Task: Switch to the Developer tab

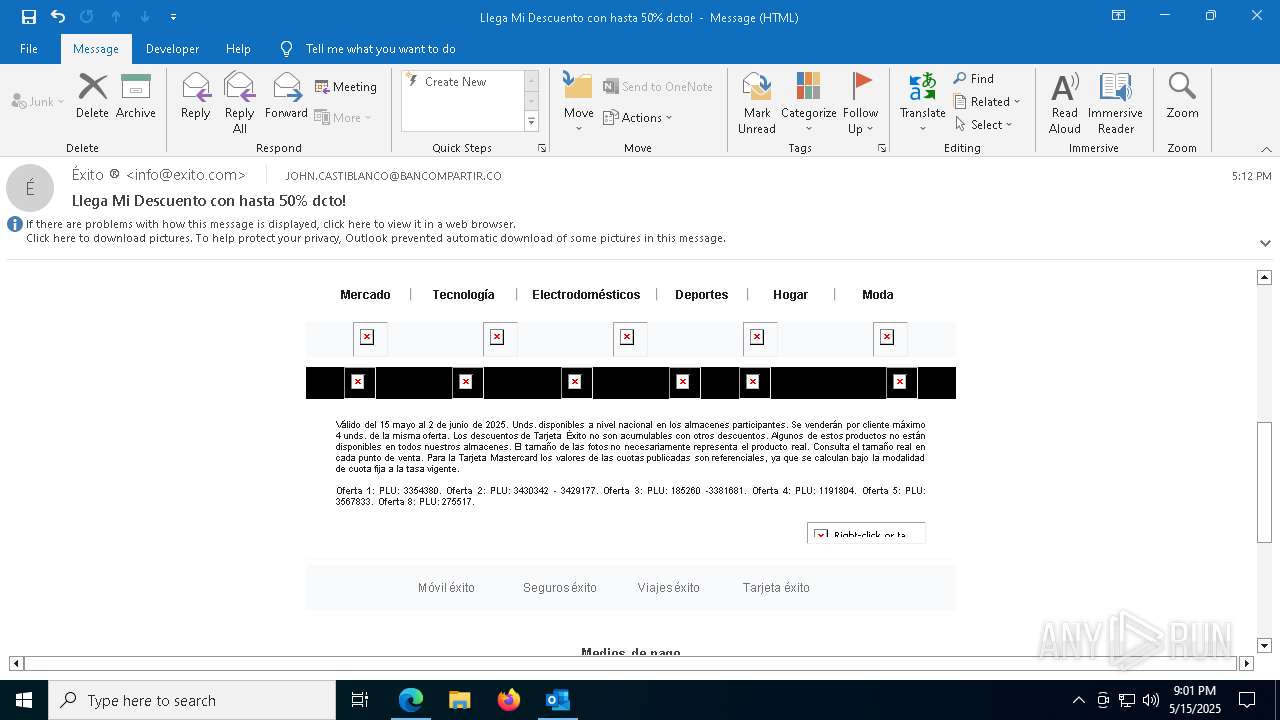Action: pyautogui.click(x=172, y=49)
